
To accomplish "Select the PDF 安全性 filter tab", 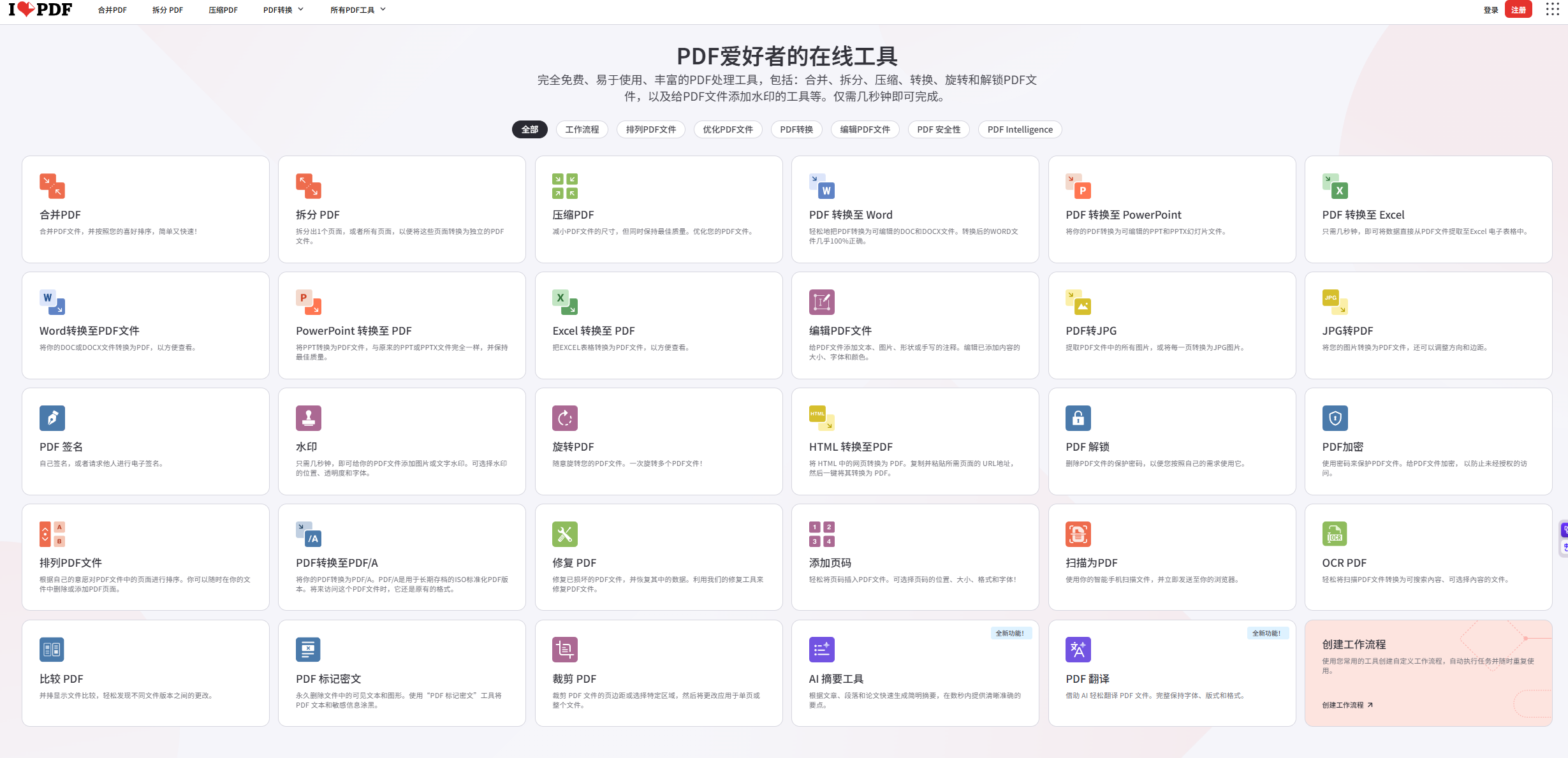I will click(939, 129).
